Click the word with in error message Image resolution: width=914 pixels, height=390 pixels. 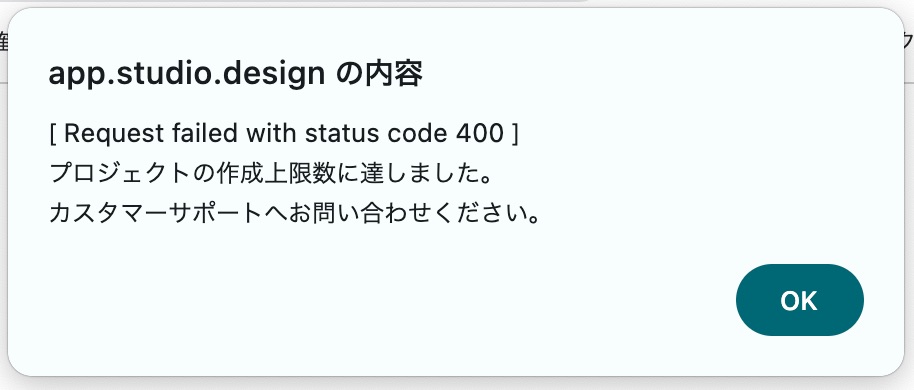pos(271,134)
